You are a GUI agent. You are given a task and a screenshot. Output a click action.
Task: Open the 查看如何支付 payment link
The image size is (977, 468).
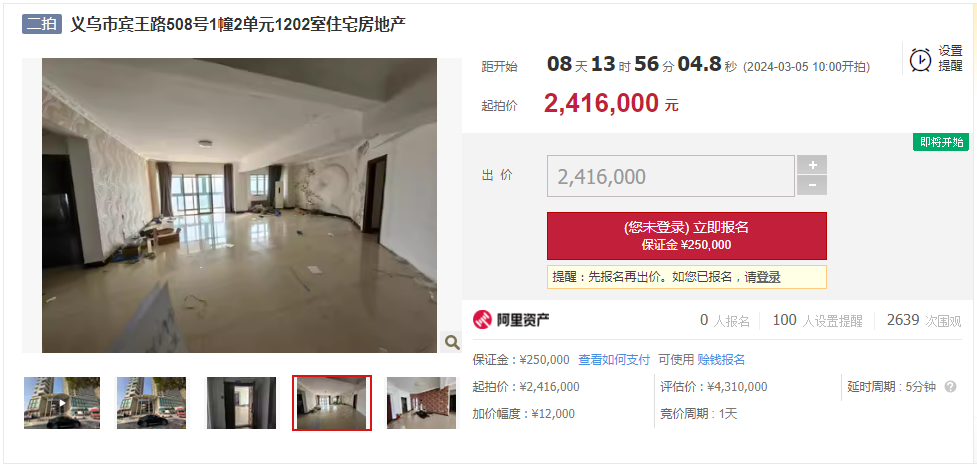(614, 360)
